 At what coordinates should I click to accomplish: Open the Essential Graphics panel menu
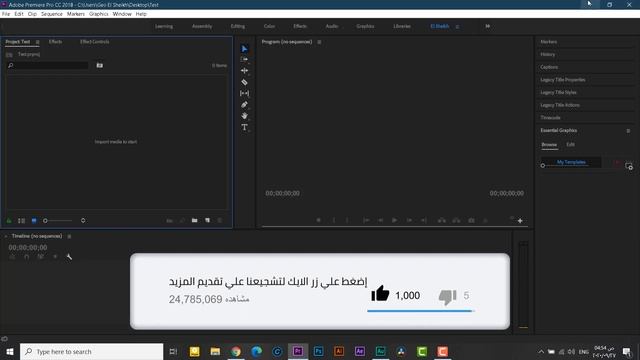click(x=629, y=131)
